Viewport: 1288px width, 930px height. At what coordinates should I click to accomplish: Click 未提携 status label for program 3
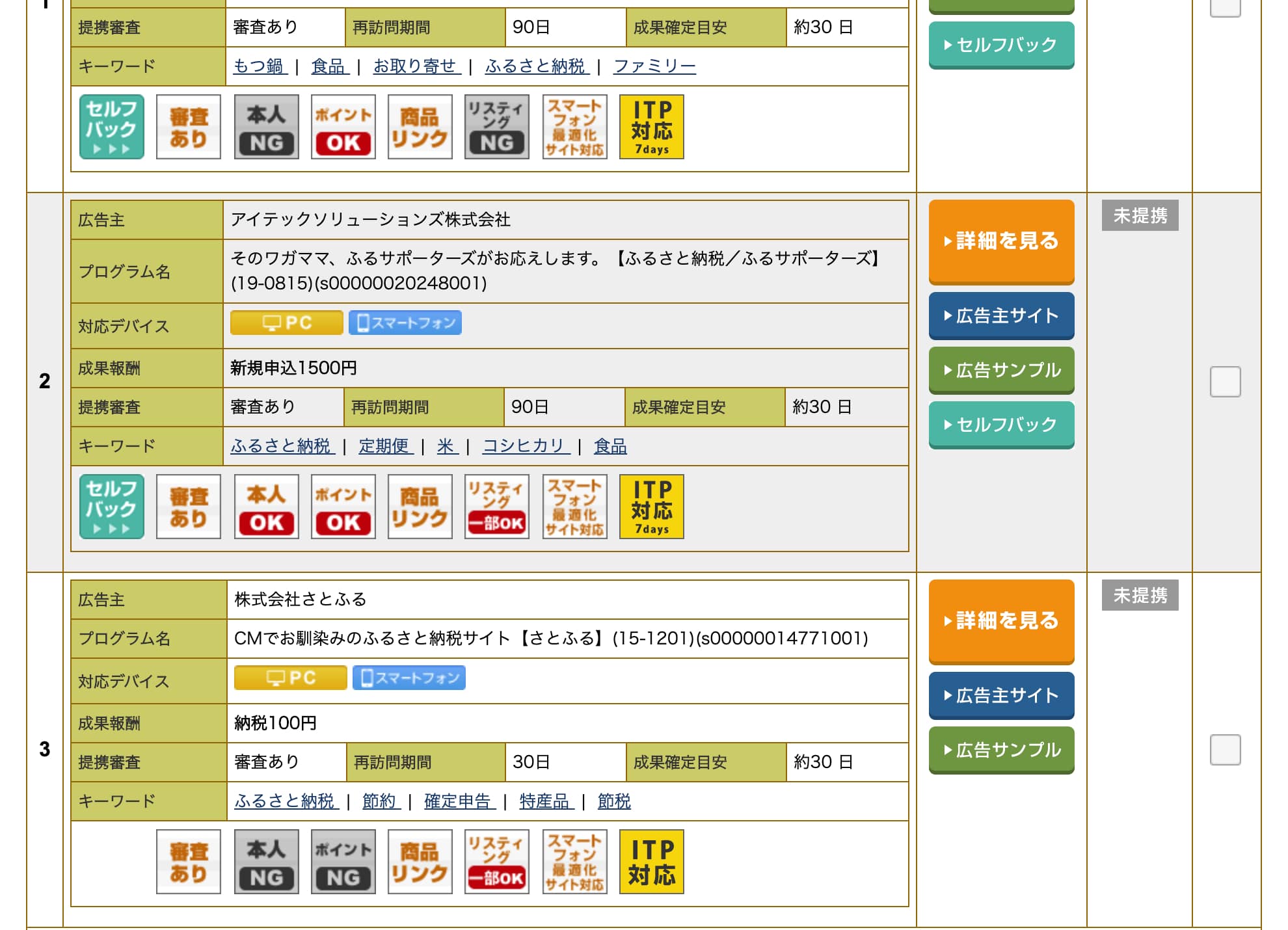point(1140,596)
